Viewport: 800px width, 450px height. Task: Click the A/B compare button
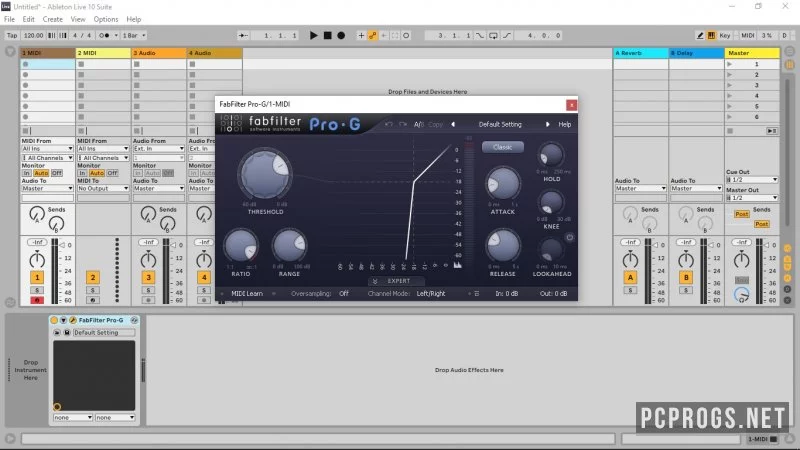click(419, 124)
